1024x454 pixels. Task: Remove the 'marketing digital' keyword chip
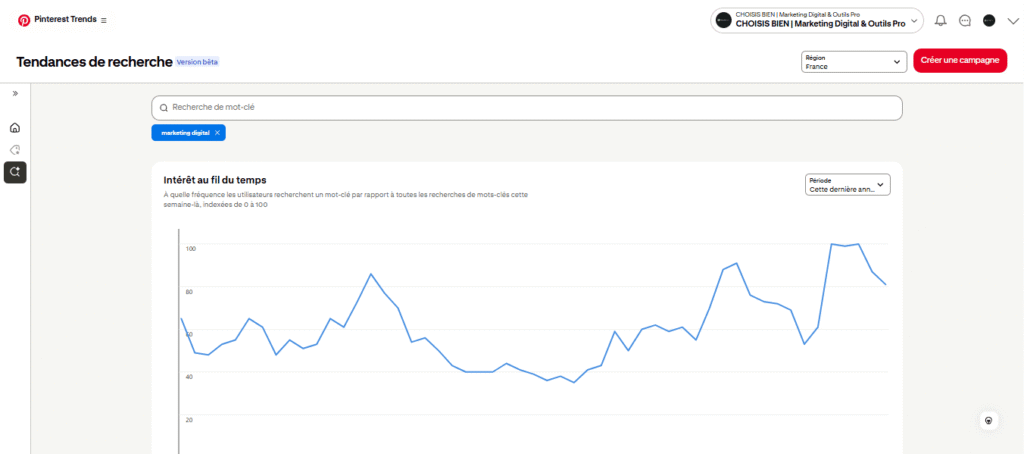point(218,133)
